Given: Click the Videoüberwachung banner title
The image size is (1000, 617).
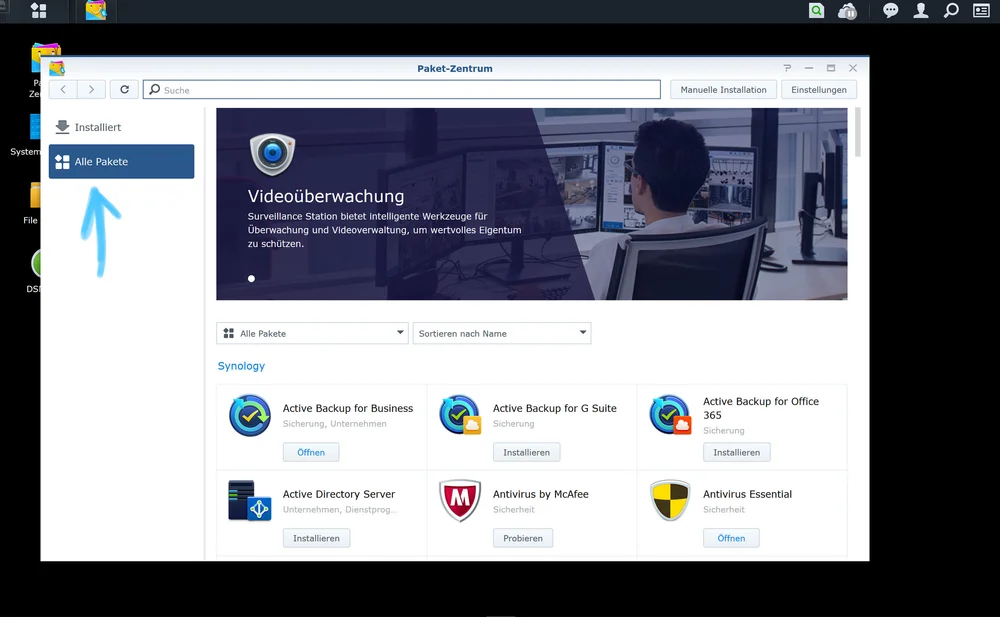Looking at the screenshot, I should (x=326, y=196).
